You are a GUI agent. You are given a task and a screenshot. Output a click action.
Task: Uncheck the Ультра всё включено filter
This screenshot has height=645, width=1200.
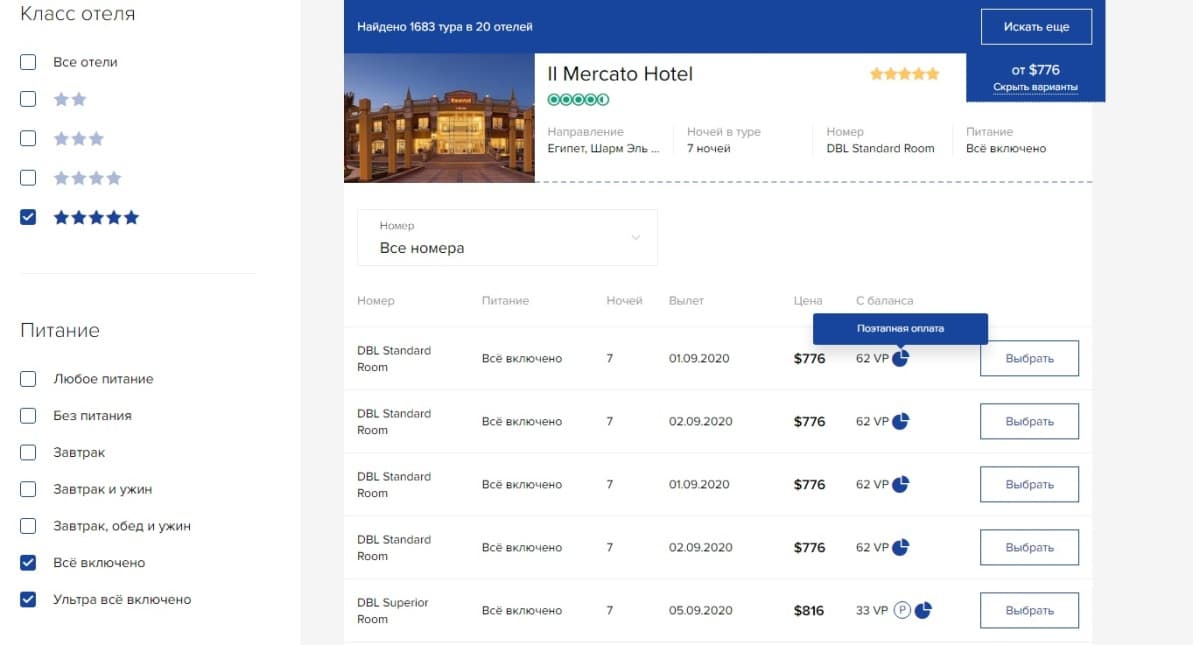(28, 600)
